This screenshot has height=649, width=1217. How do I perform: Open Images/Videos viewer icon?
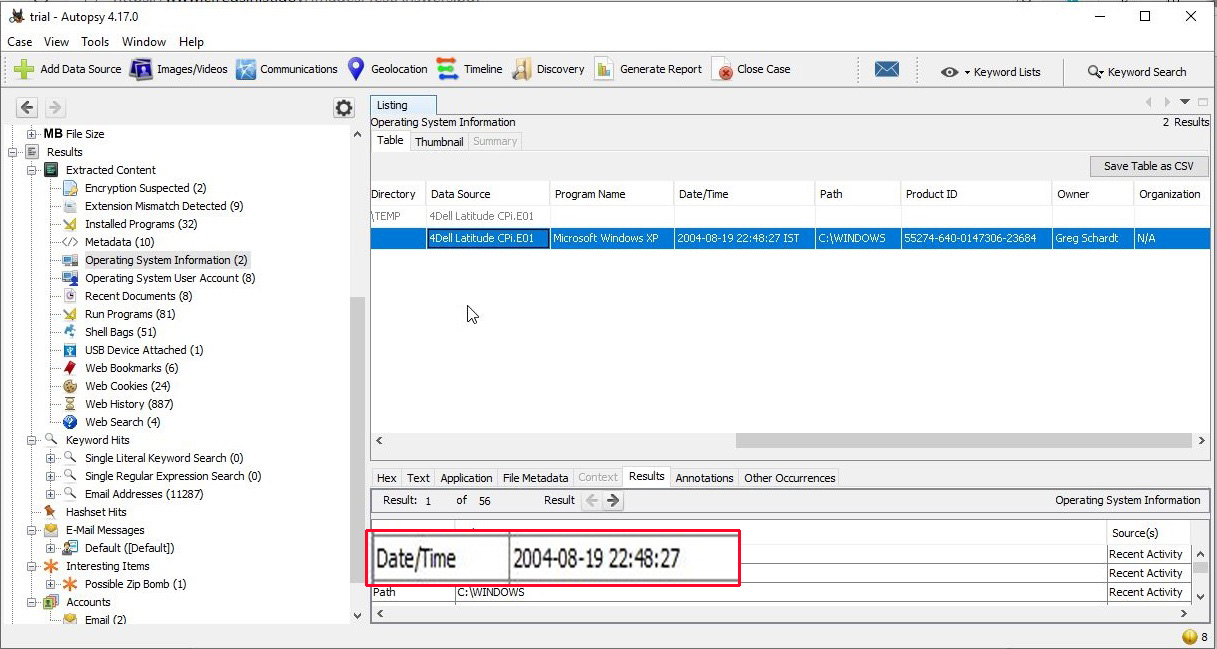[x=141, y=69]
